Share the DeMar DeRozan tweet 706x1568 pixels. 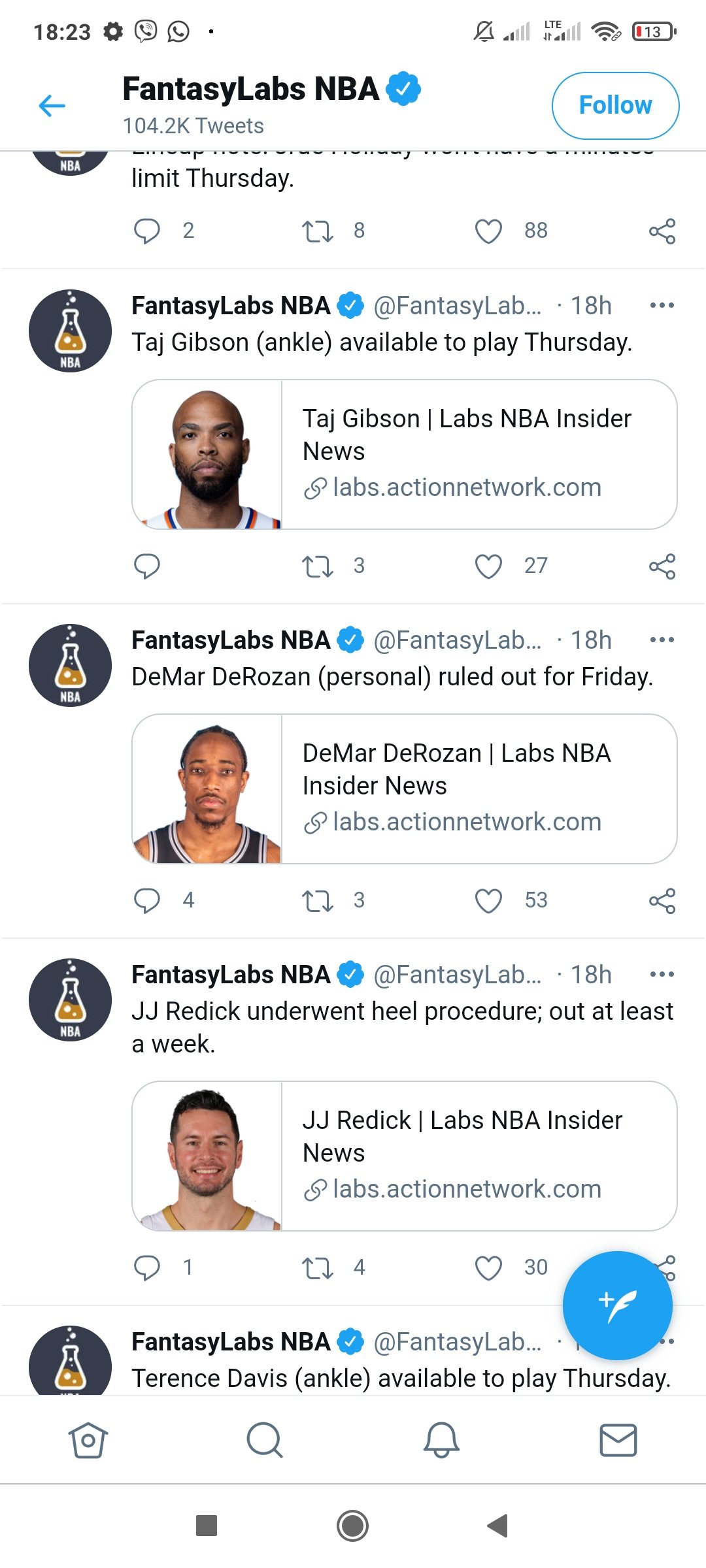point(662,900)
